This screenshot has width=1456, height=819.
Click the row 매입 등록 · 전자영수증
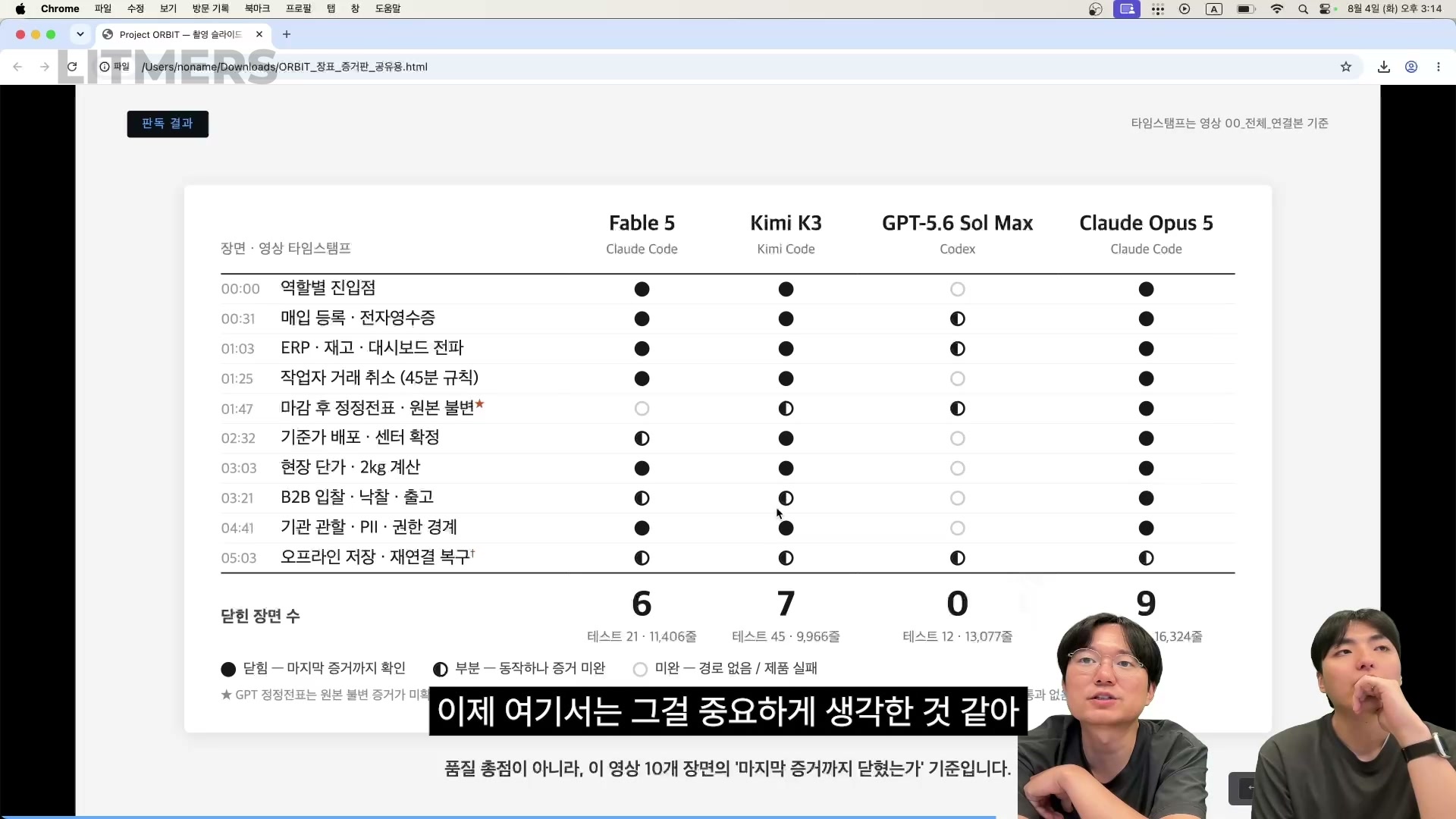pos(728,318)
